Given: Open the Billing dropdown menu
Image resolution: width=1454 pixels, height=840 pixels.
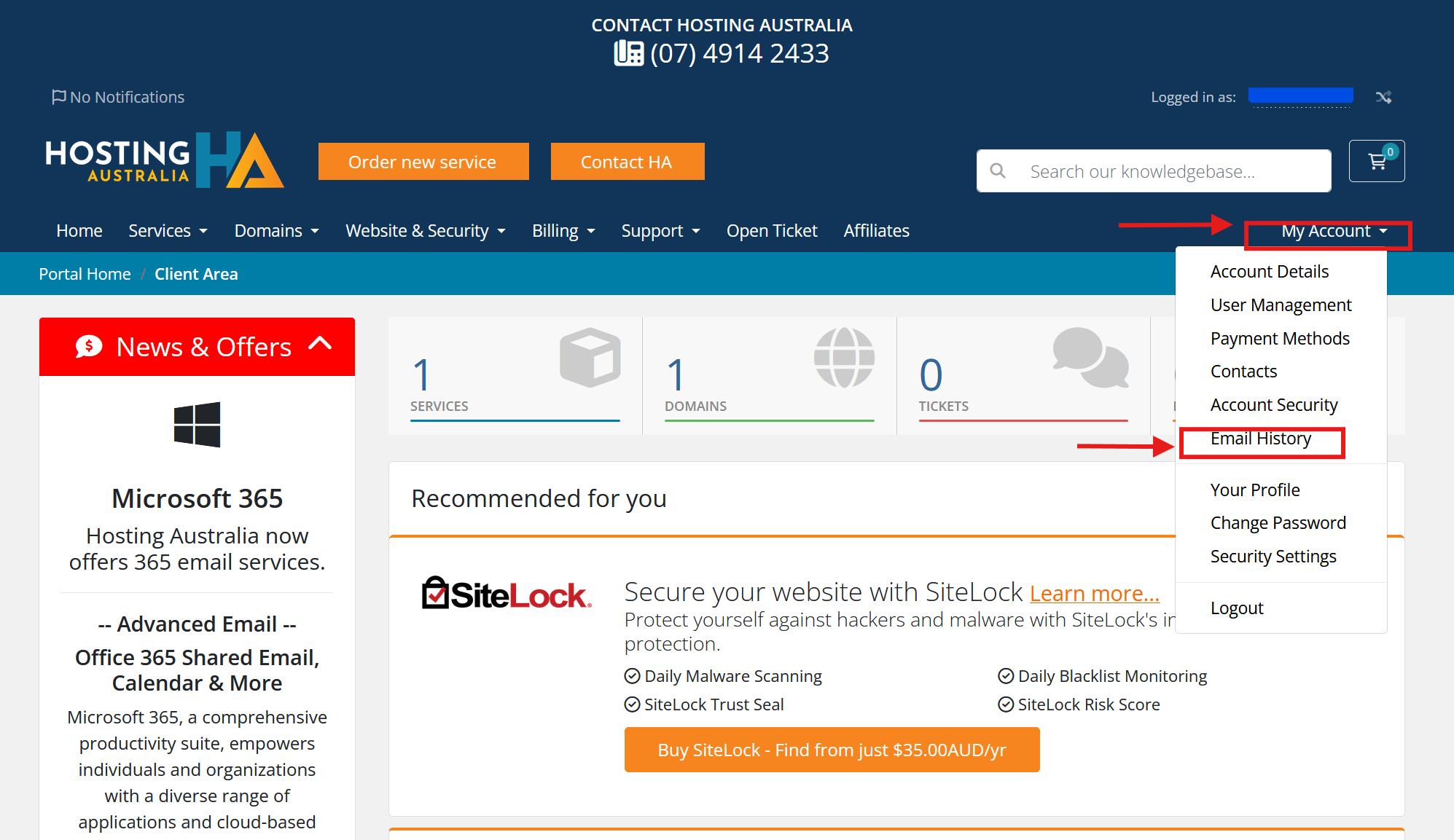Looking at the screenshot, I should 563,231.
